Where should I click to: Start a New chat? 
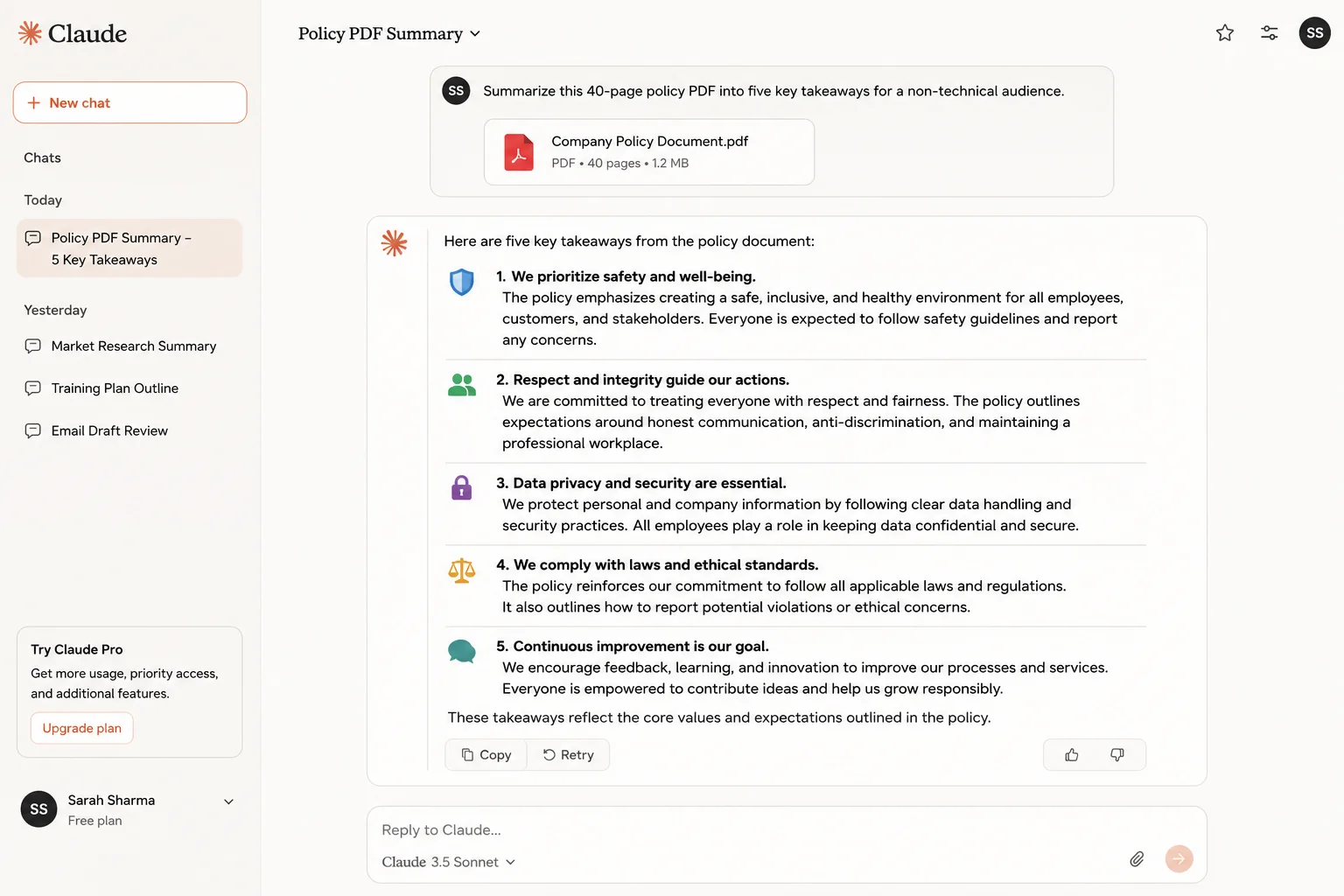(x=129, y=102)
